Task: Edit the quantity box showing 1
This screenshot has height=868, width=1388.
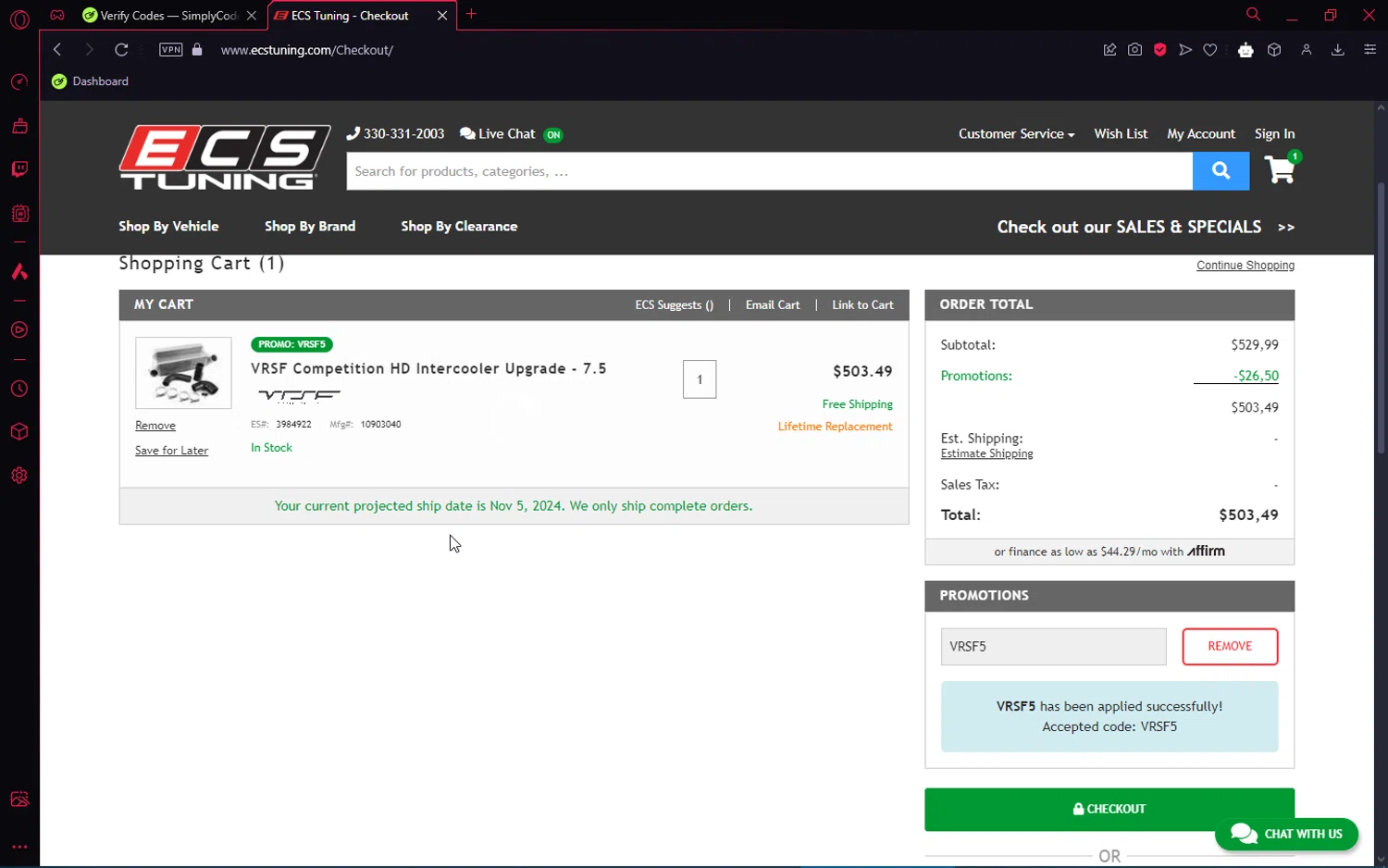Action: pos(700,379)
